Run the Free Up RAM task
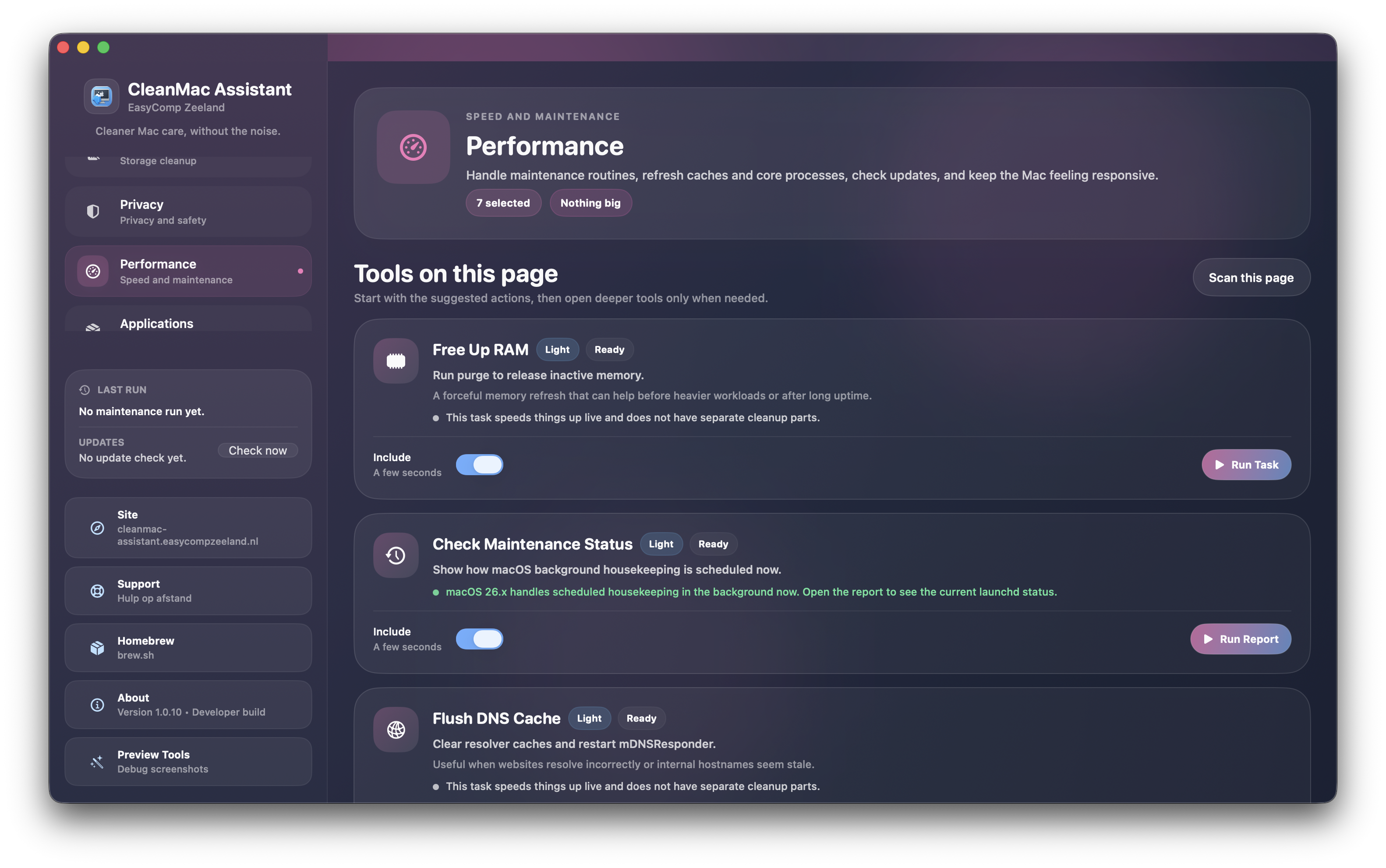The image size is (1386, 868). coord(1246,464)
